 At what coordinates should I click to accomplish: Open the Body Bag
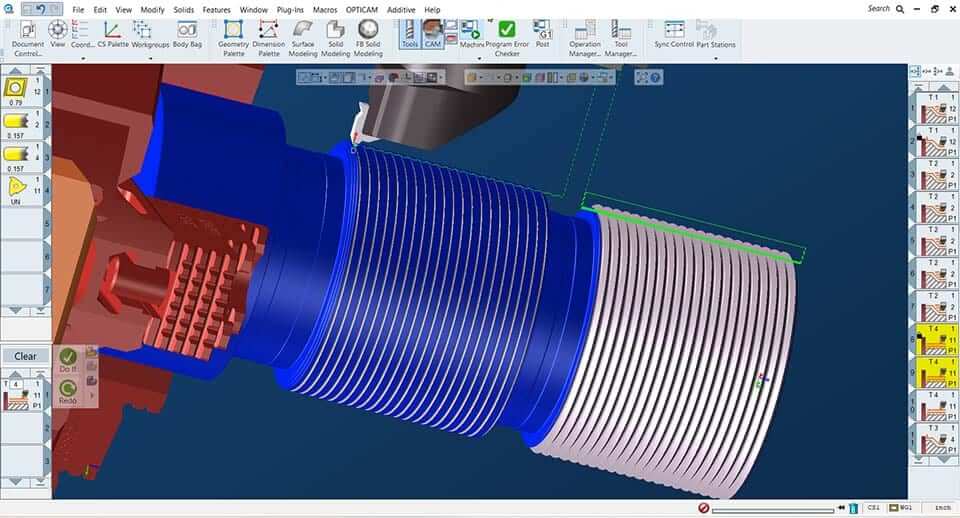[187, 37]
